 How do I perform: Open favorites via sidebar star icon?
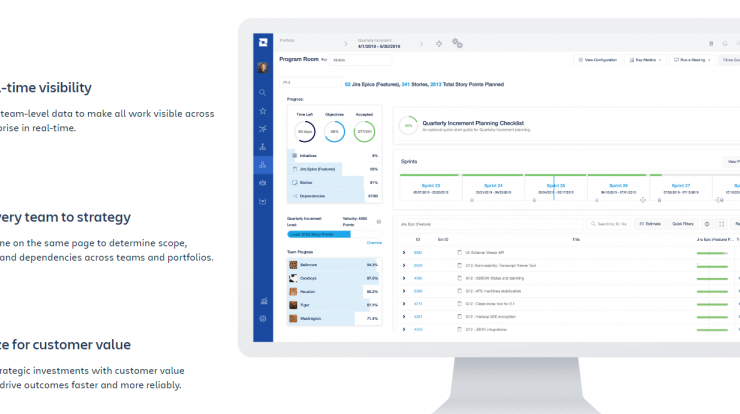[x=262, y=111]
